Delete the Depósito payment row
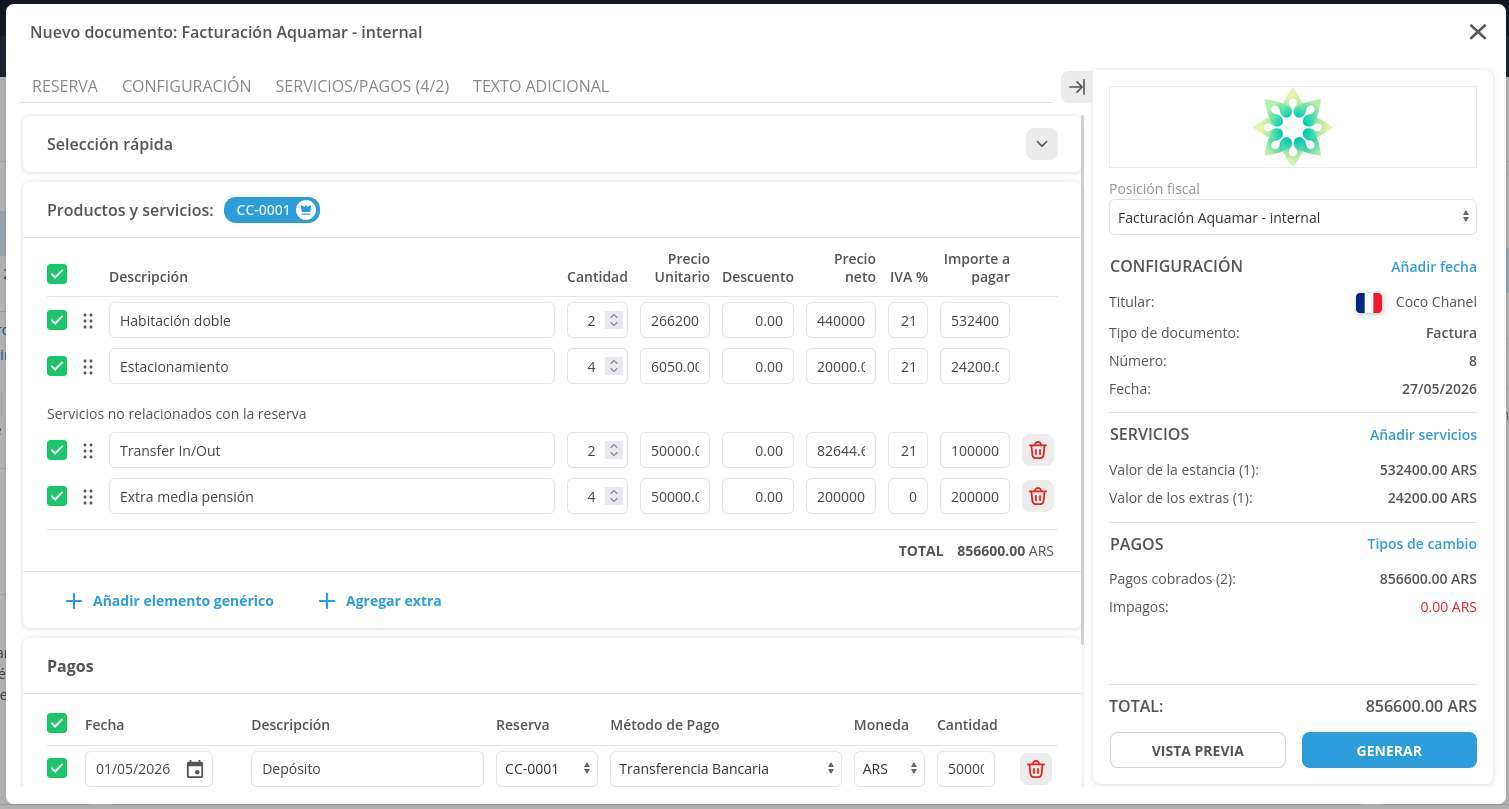Screen dimensions: 1509x809 pos(1035,769)
